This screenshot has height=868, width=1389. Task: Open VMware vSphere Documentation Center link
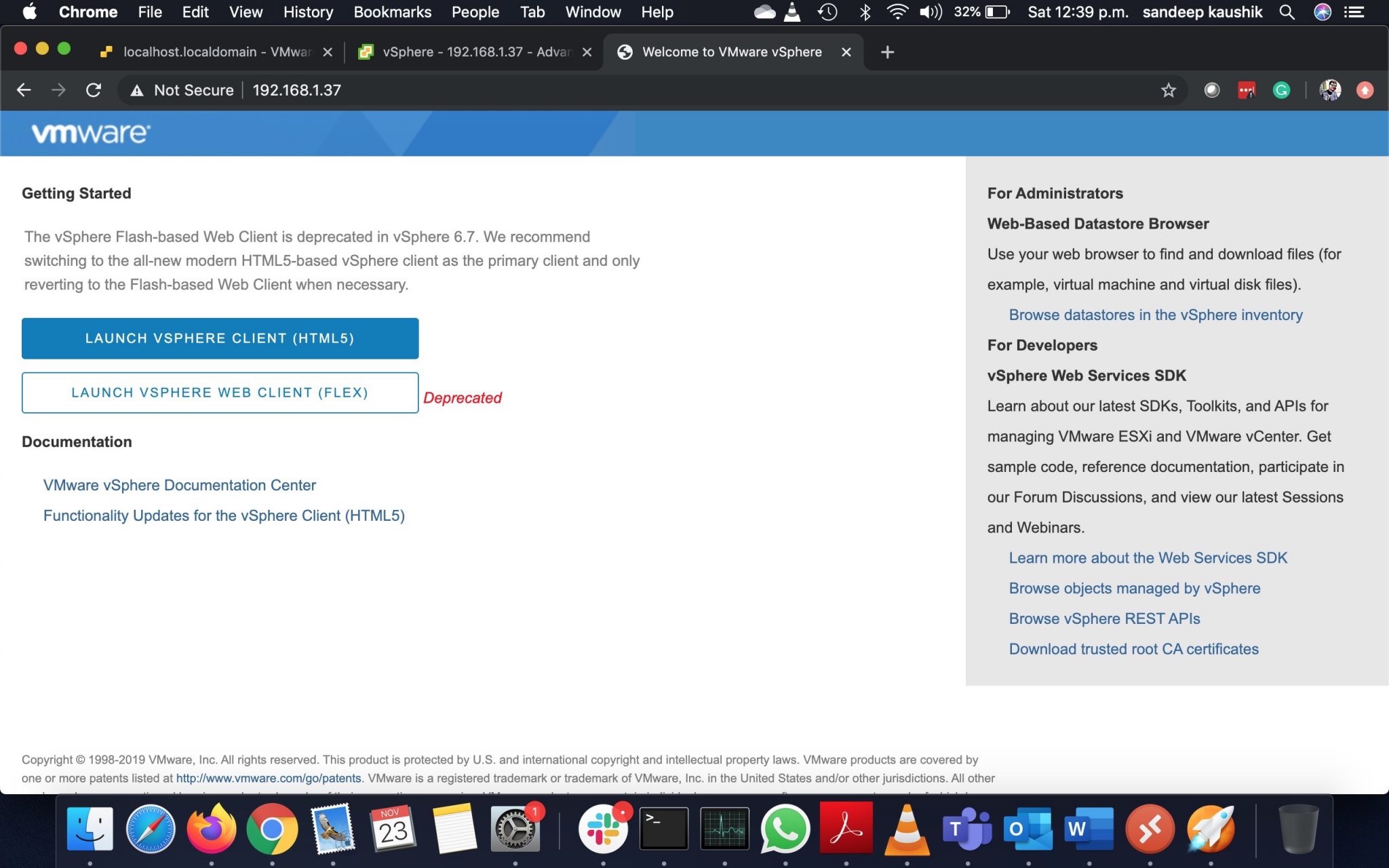click(x=180, y=486)
